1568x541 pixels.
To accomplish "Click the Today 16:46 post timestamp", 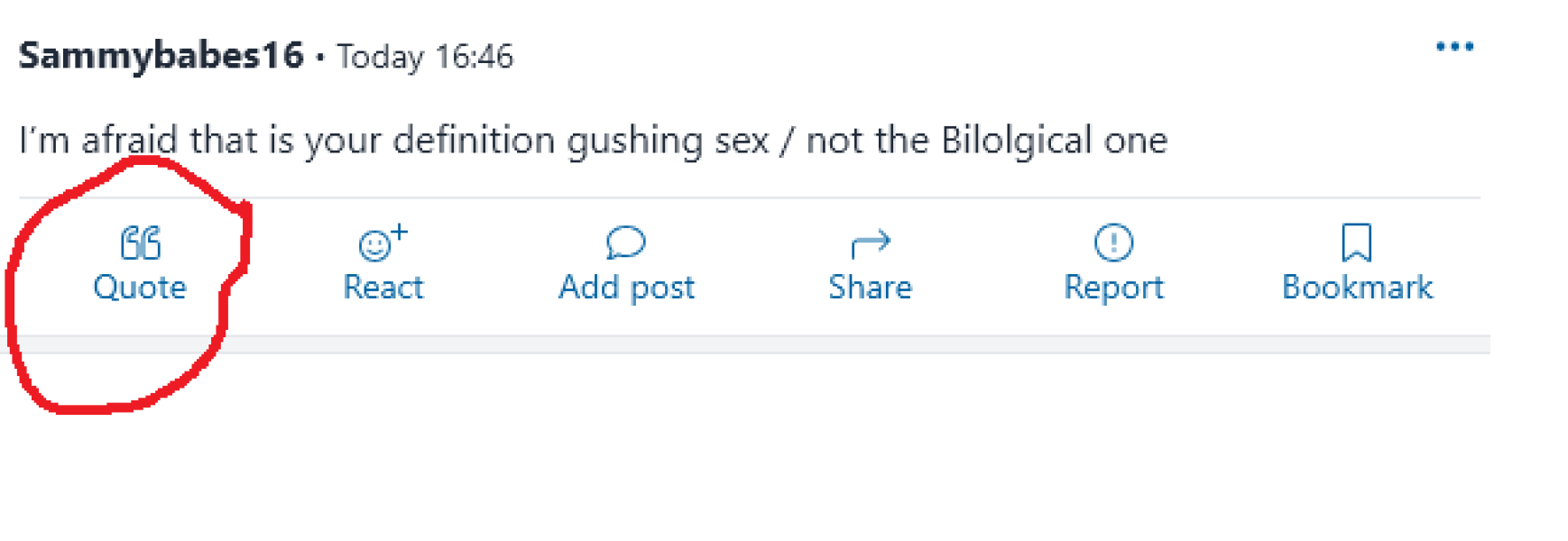I will (425, 57).
